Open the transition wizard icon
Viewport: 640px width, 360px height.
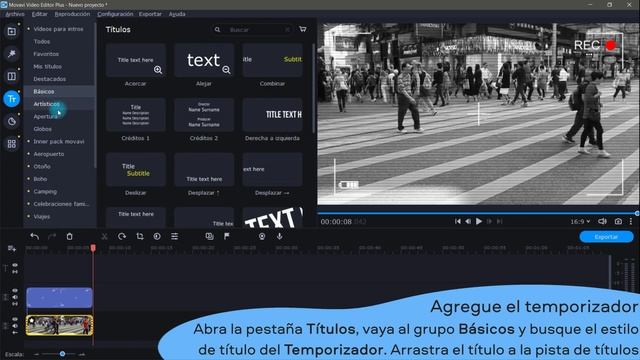(x=209, y=236)
